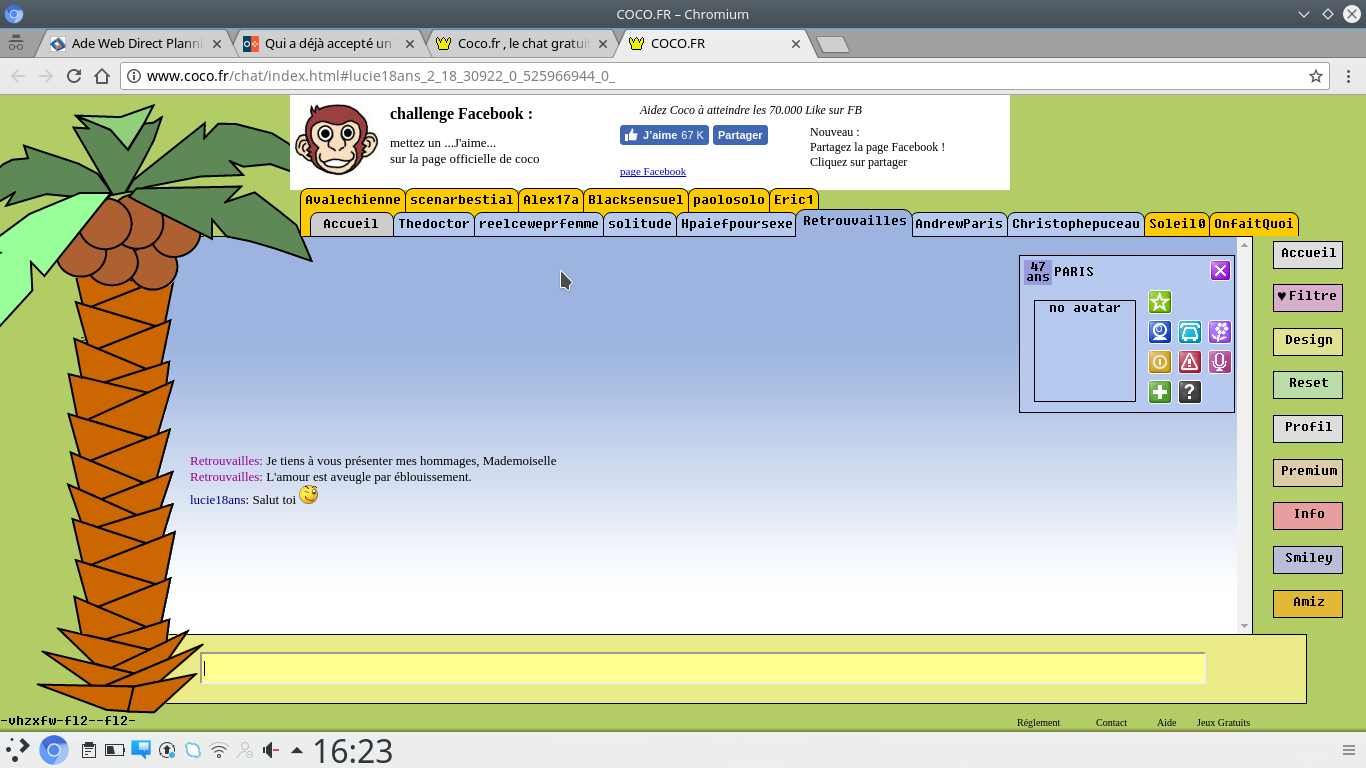
Task: Focus the yellow chat message input
Action: [x=703, y=668]
